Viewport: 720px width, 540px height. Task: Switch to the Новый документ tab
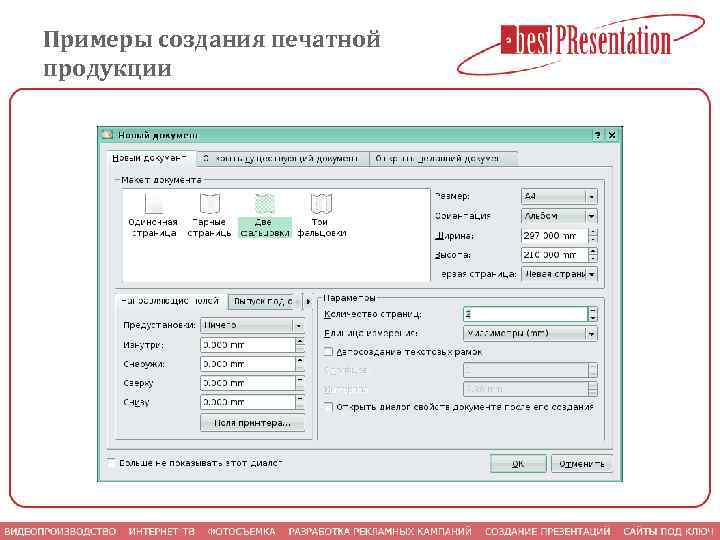pyautogui.click(x=150, y=158)
